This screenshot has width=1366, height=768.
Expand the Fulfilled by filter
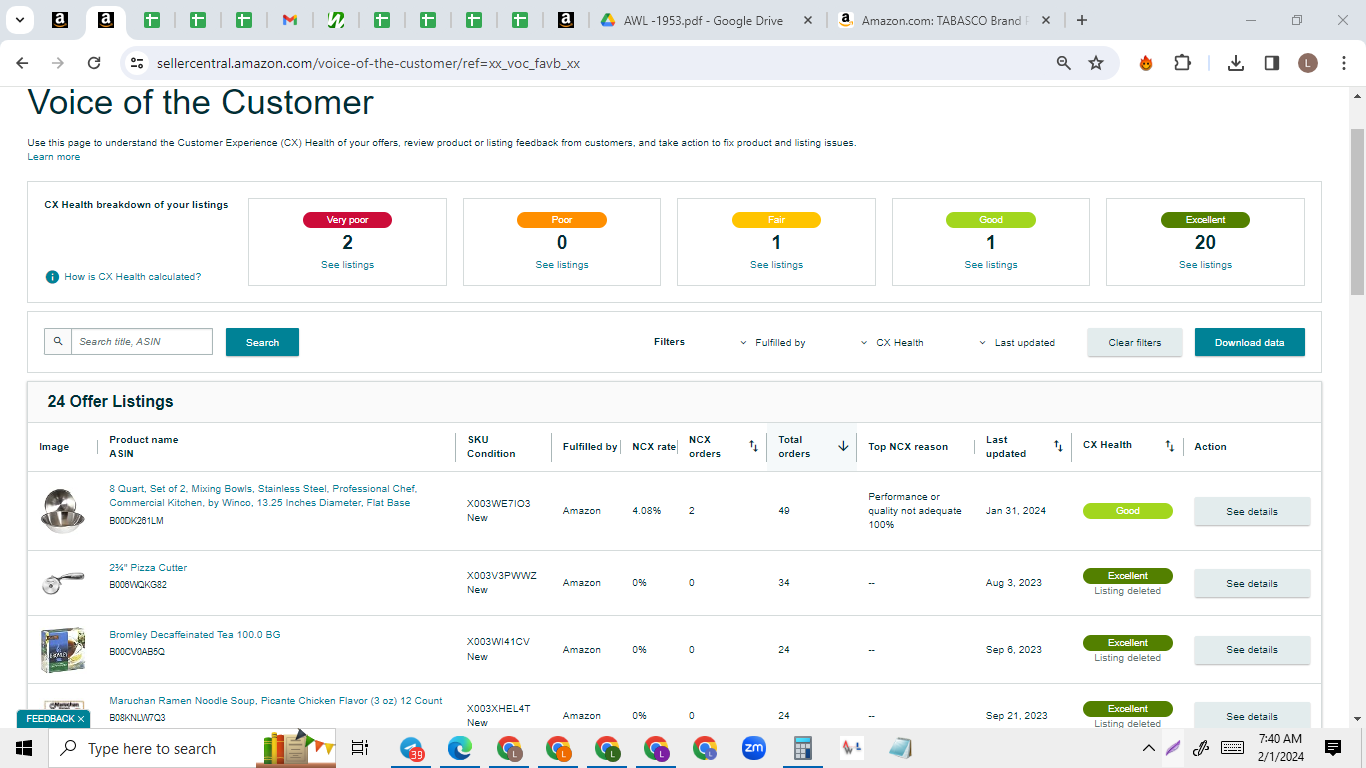pyautogui.click(x=773, y=342)
